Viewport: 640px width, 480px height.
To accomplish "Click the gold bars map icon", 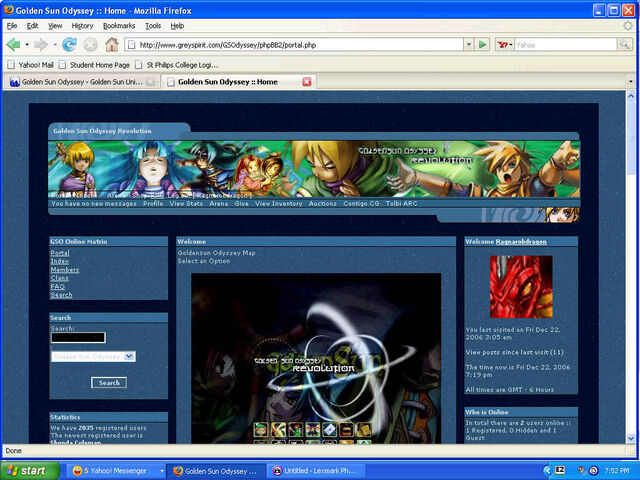I will pos(347,429).
